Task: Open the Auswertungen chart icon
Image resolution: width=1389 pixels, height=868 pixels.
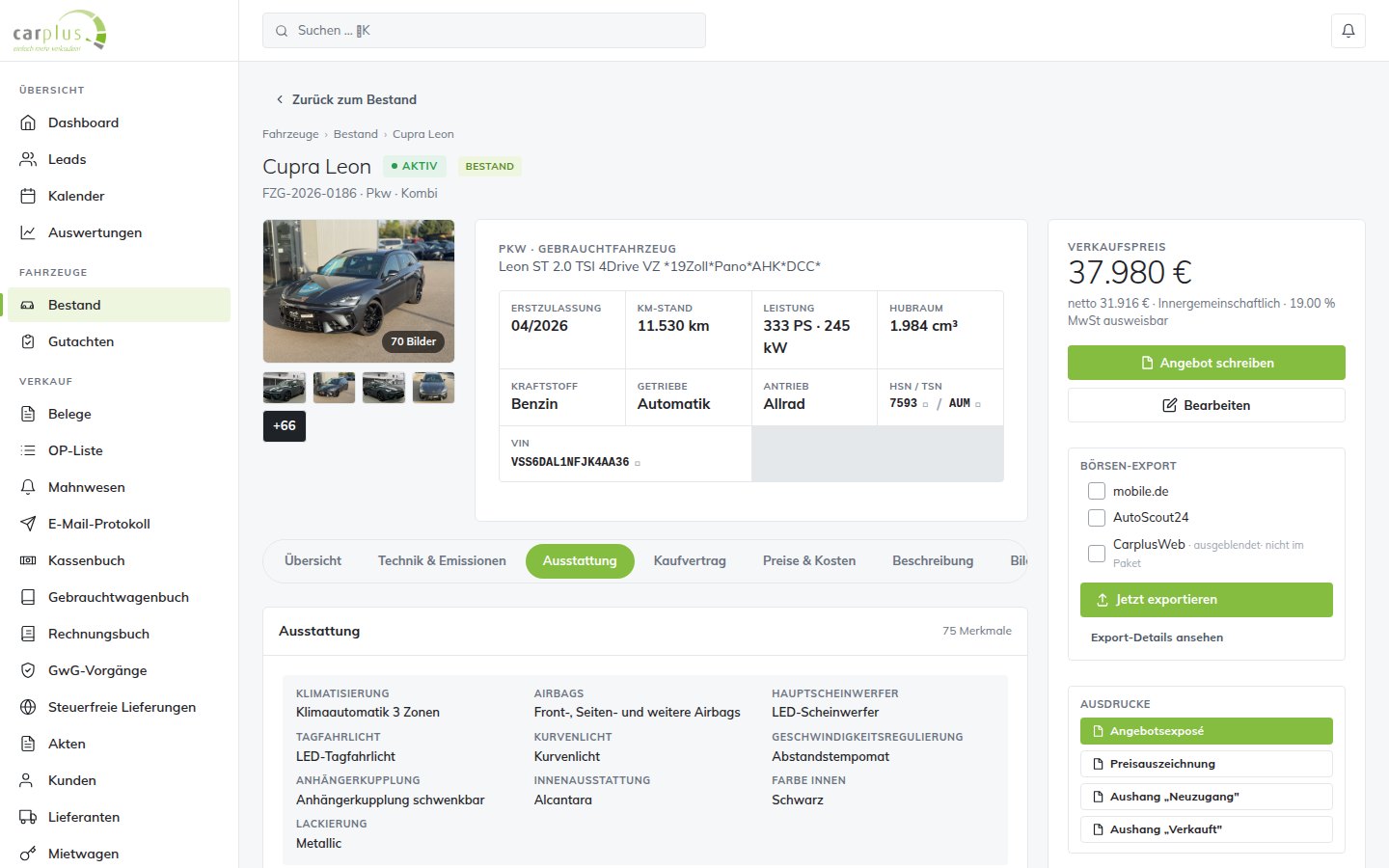Action: click(x=28, y=232)
